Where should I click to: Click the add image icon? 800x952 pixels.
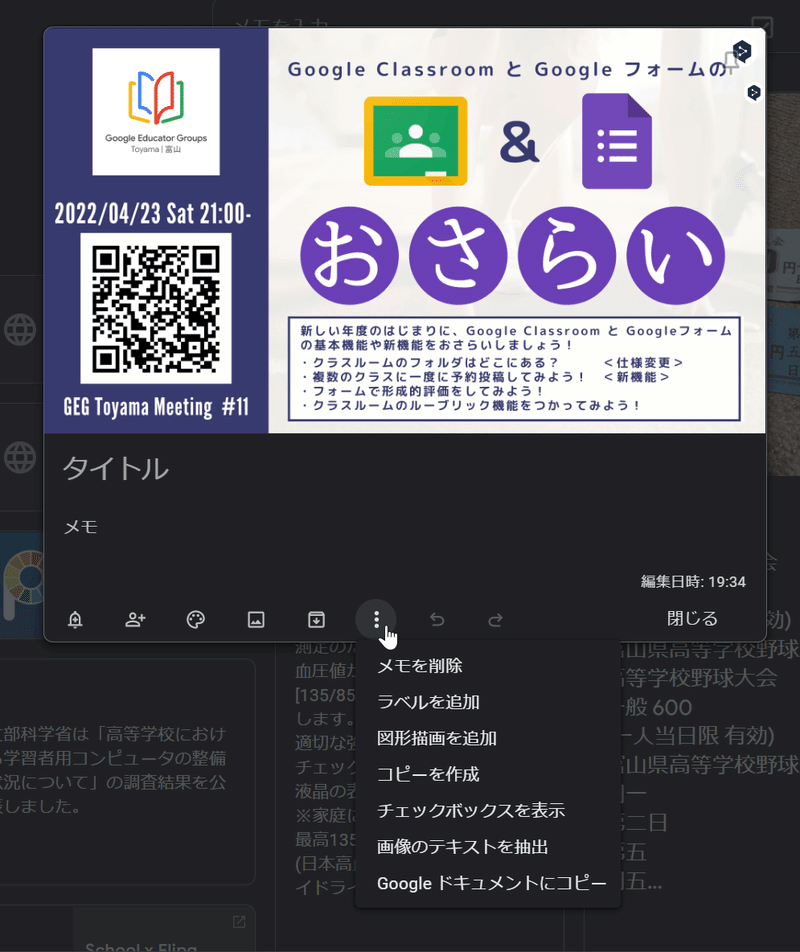click(x=256, y=619)
